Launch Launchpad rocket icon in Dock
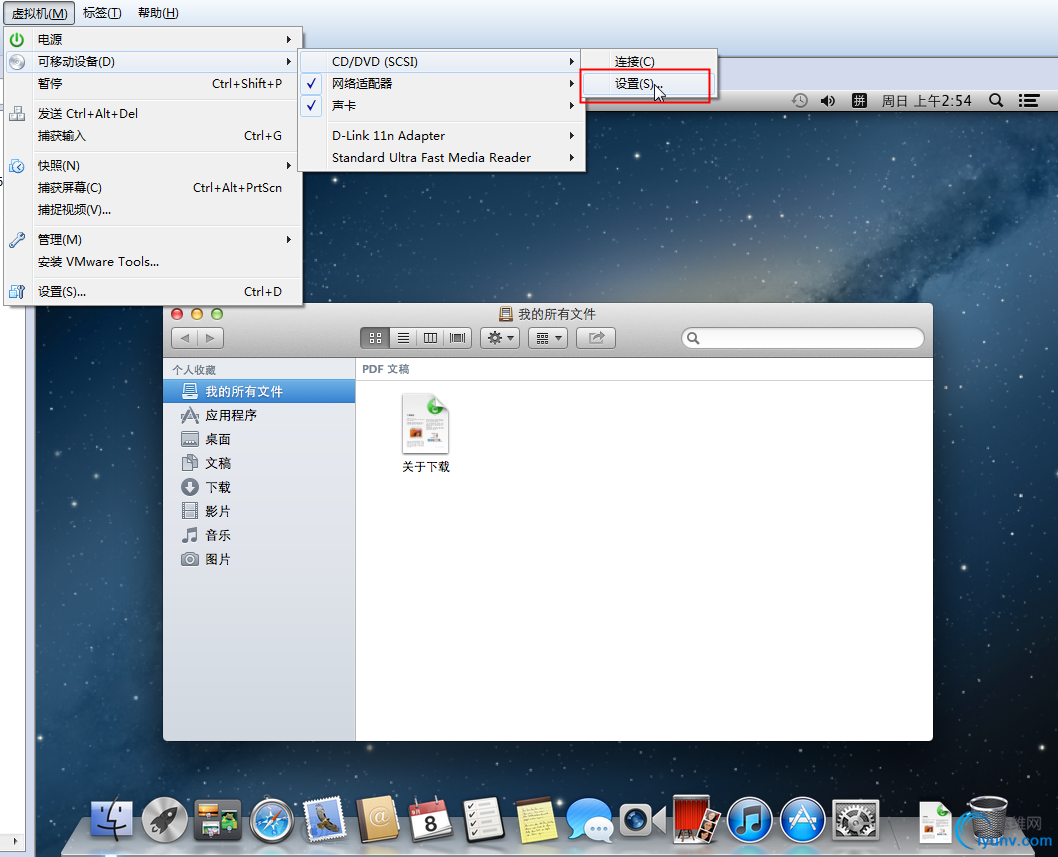Screen dimensions: 1058x857 pyautogui.click(x=165, y=819)
